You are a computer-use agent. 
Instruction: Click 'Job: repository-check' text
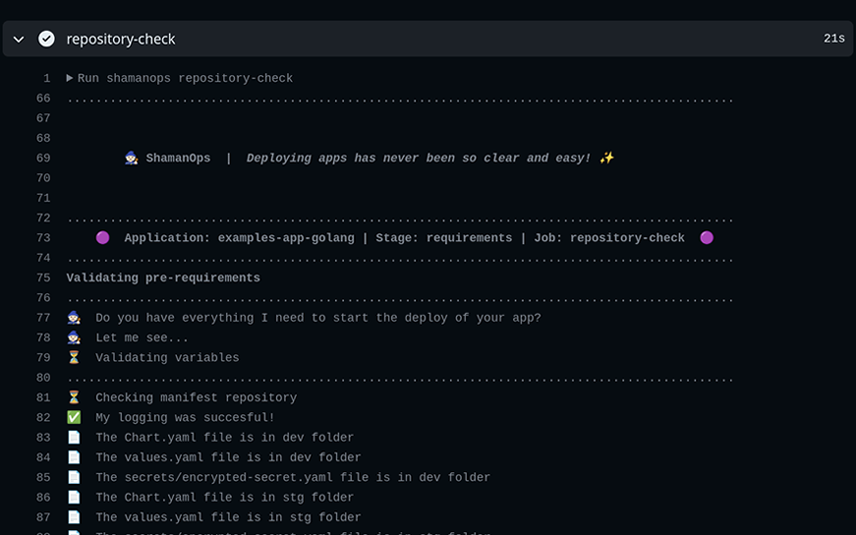(609, 238)
